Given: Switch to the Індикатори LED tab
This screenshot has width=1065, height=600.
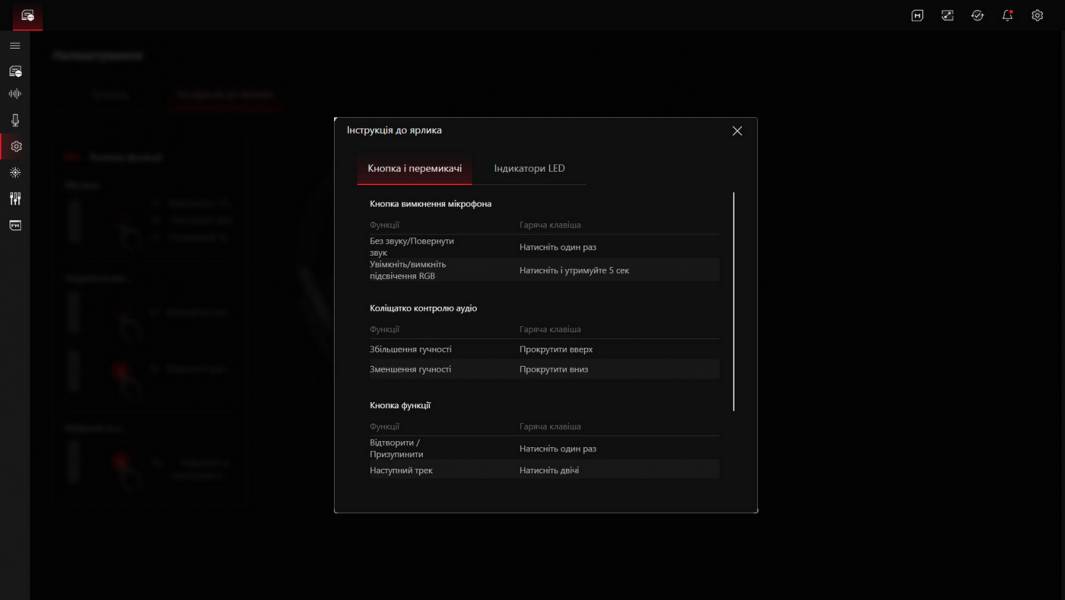Looking at the screenshot, I should coord(529,169).
